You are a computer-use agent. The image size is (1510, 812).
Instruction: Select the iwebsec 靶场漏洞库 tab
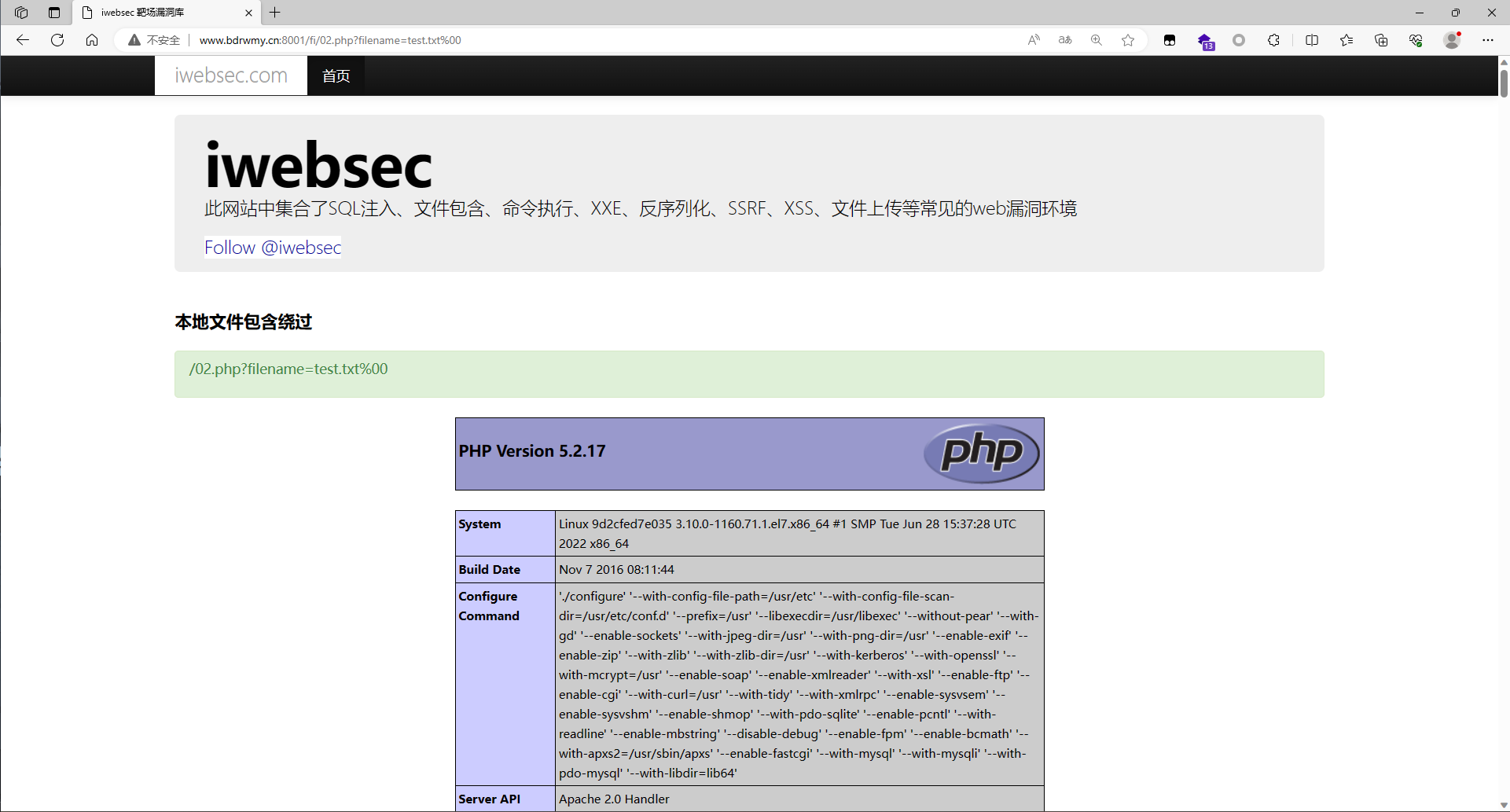pyautogui.click(x=167, y=13)
